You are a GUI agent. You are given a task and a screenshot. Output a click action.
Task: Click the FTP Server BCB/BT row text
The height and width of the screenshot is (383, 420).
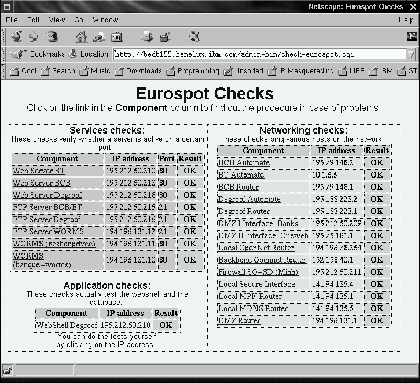47,207
